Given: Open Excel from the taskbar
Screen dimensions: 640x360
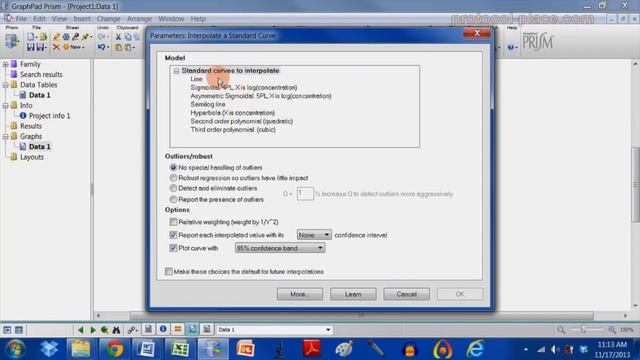Looking at the screenshot, I should point(180,349).
